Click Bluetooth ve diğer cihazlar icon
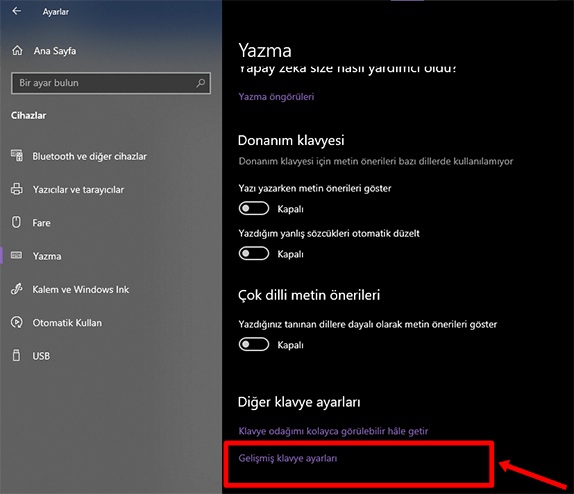This screenshot has height=494, width=574. coord(17,156)
